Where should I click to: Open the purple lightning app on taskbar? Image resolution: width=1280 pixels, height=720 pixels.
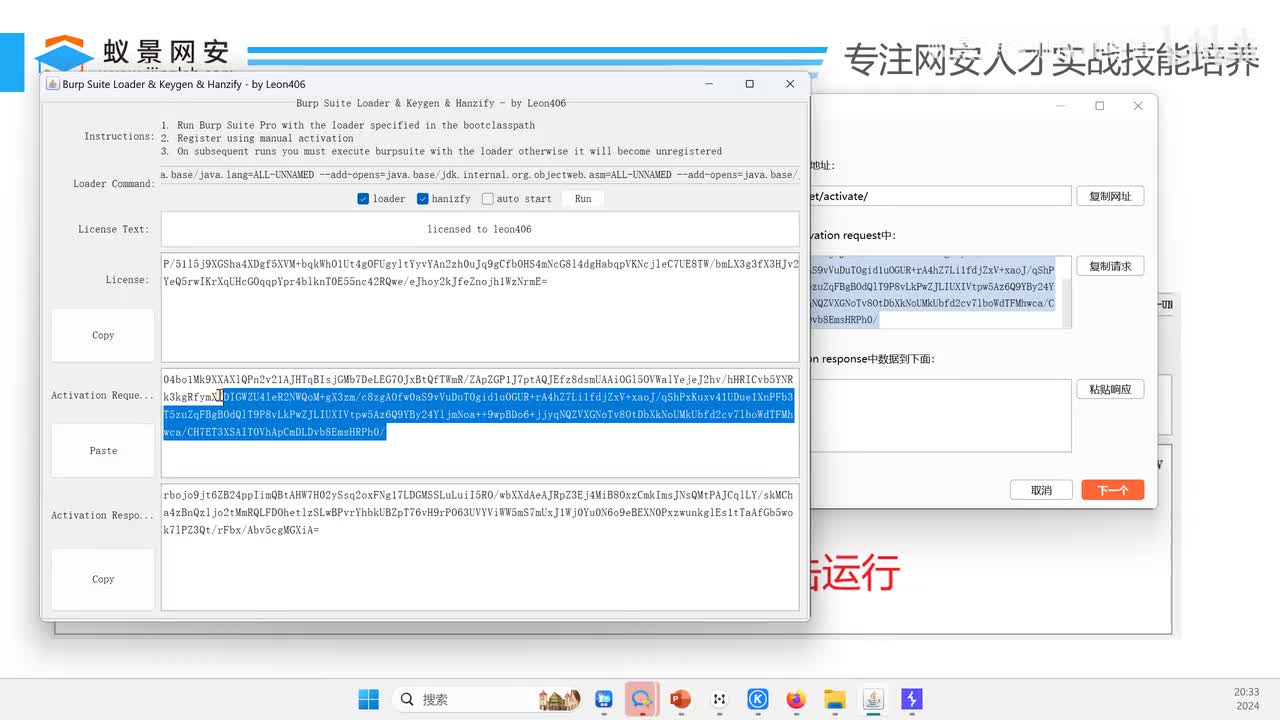point(912,699)
